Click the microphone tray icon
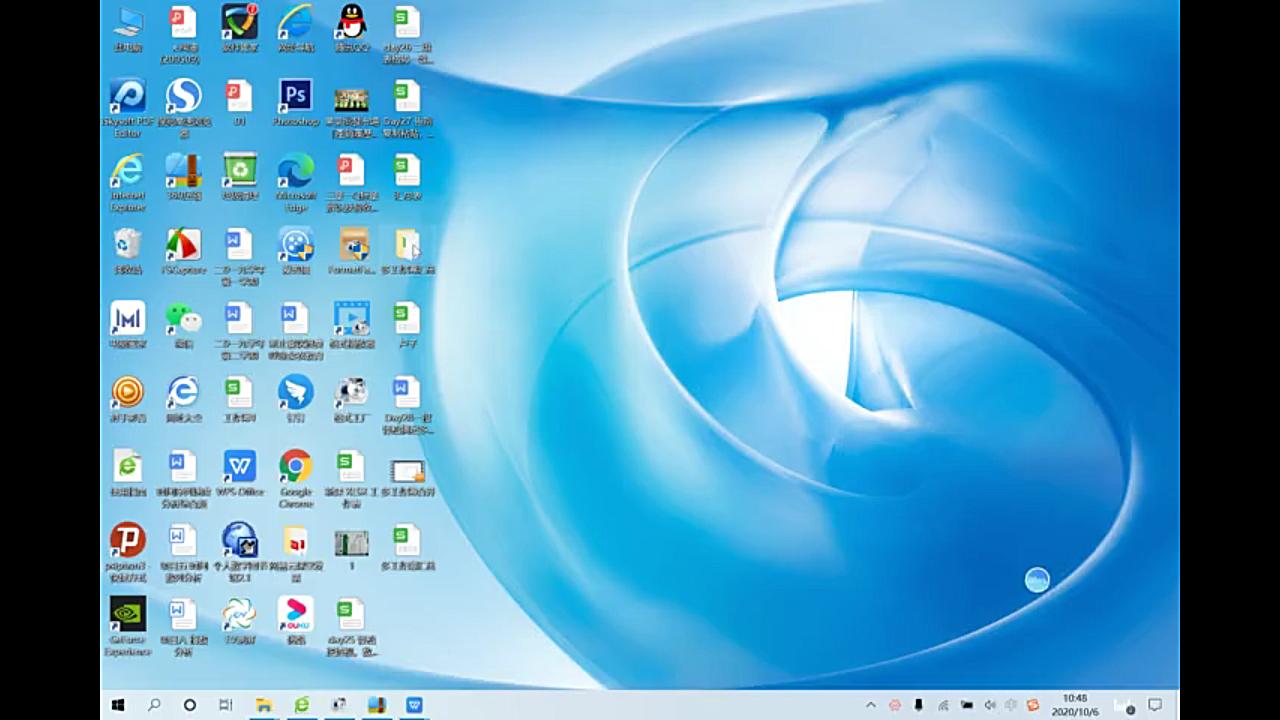 918,705
